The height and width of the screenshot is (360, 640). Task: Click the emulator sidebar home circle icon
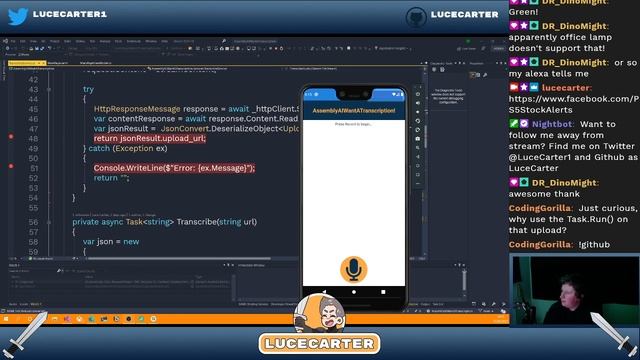click(x=418, y=166)
